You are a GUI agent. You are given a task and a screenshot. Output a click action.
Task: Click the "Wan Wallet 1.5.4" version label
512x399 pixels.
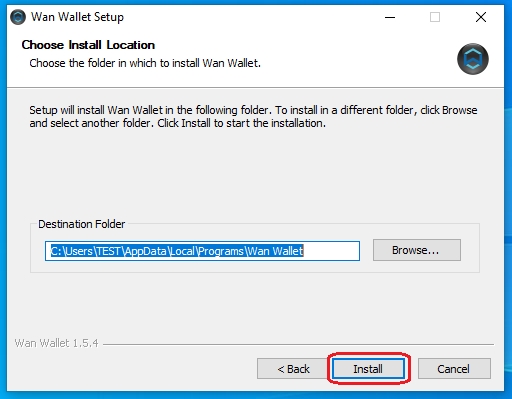coord(56,343)
